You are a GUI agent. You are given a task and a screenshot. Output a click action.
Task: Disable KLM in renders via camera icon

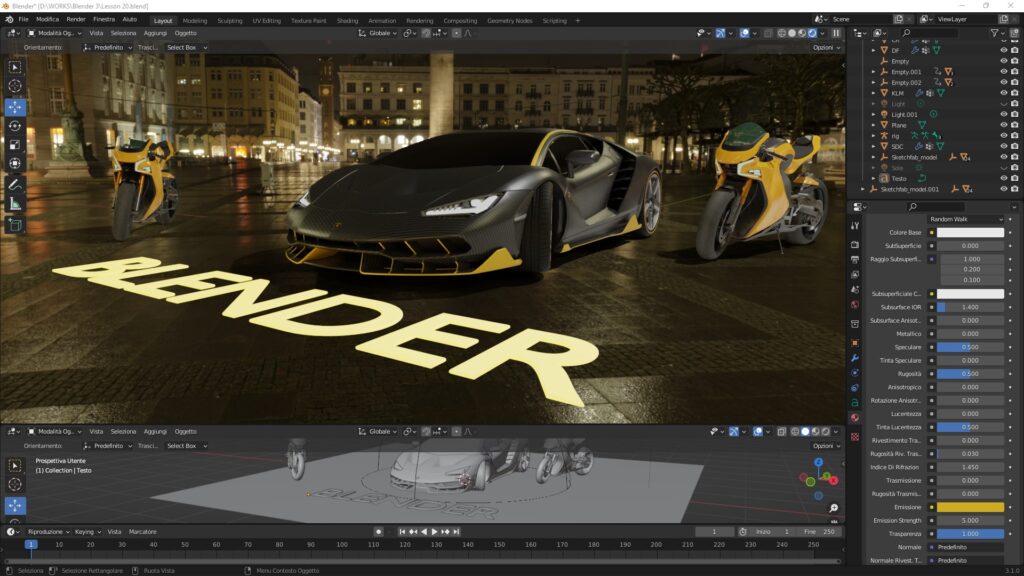[1014, 93]
